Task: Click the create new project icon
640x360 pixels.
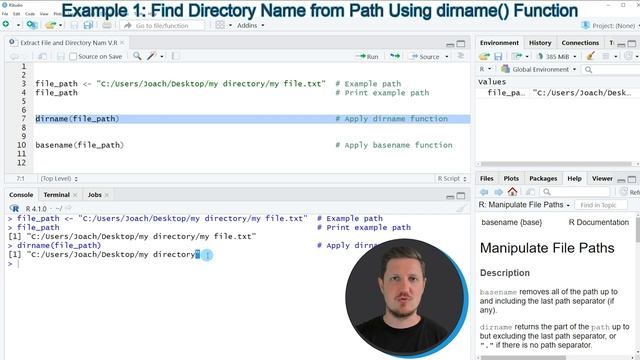Action: click(x=32, y=25)
